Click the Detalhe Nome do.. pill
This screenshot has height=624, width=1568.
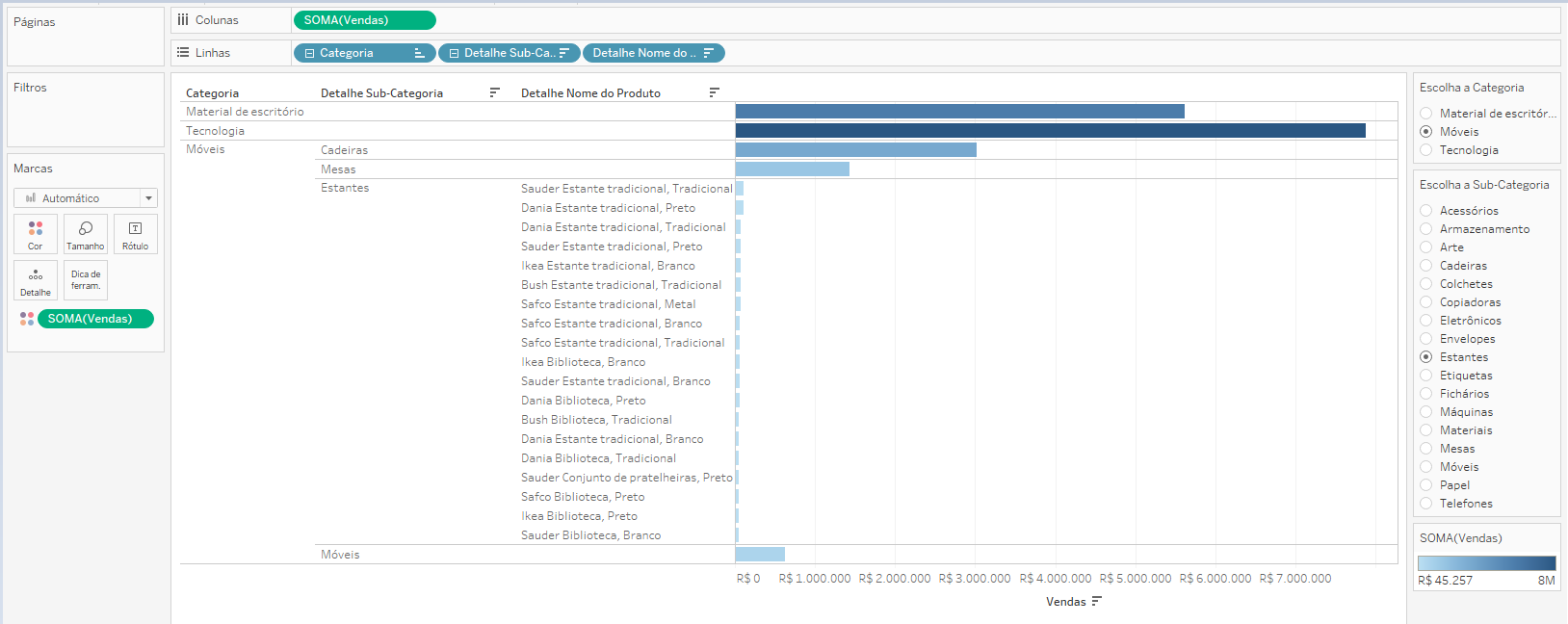[x=653, y=53]
